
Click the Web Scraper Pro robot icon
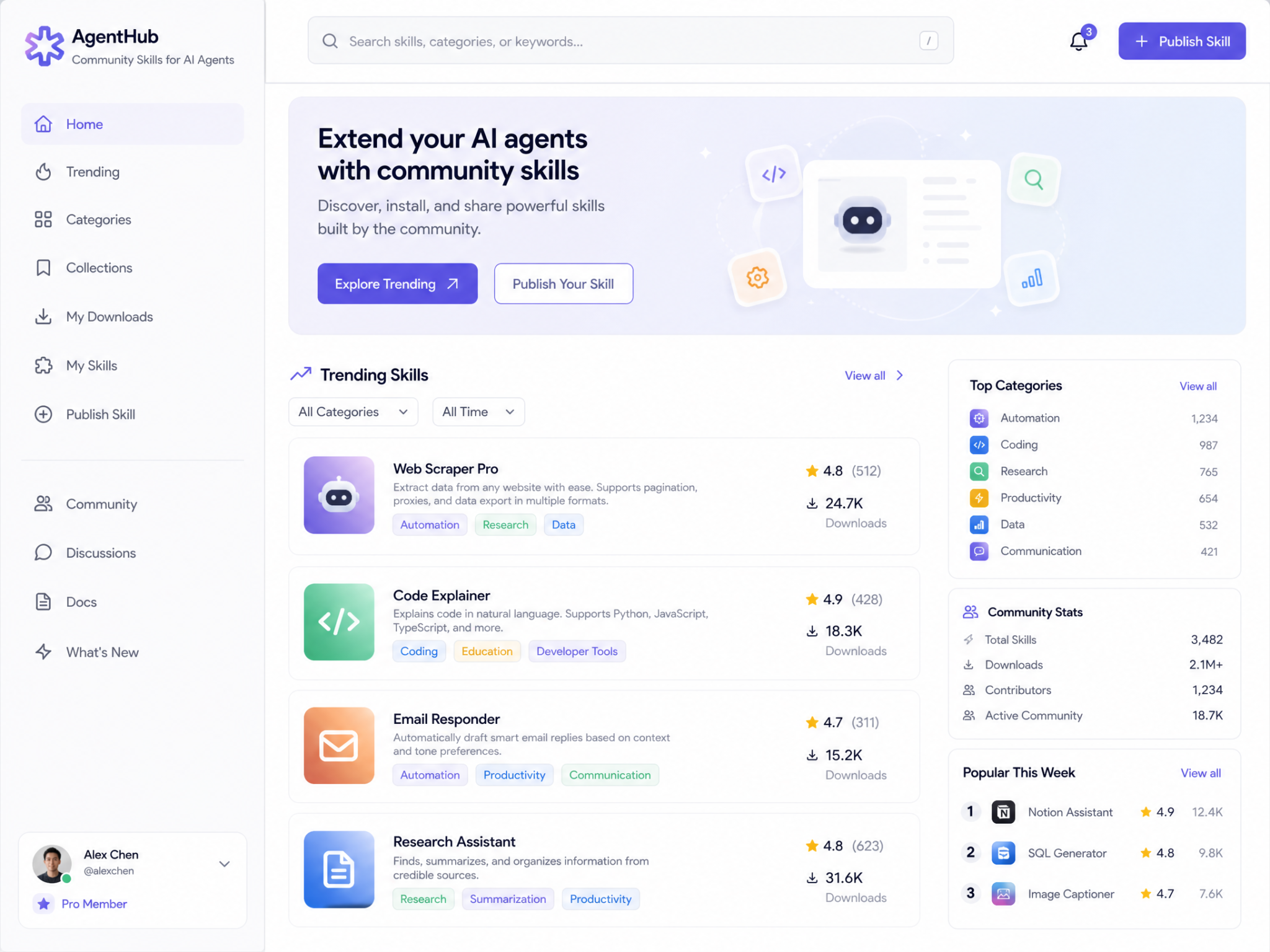(339, 495)
